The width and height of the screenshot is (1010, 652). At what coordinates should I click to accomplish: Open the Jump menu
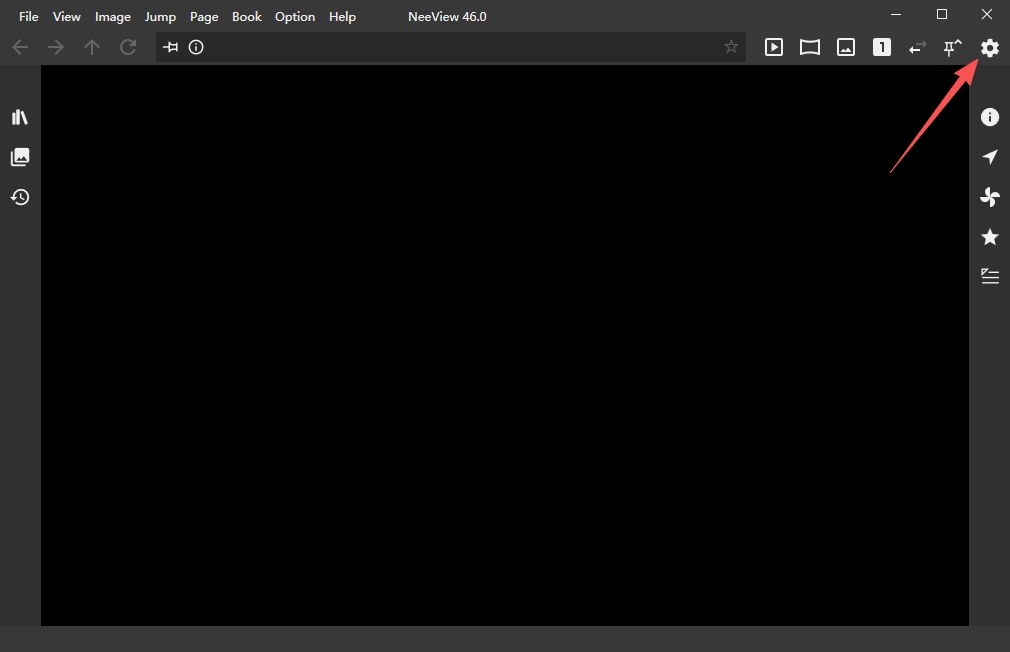click(x=160, y=17)
